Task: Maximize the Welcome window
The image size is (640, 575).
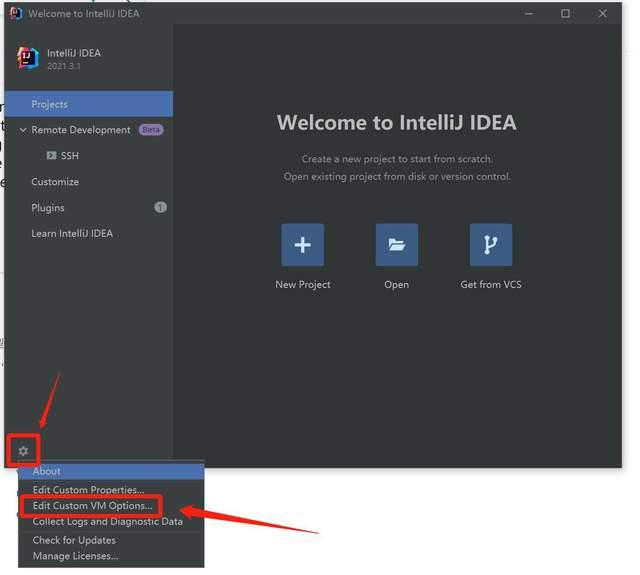Action: click(565, 13)
